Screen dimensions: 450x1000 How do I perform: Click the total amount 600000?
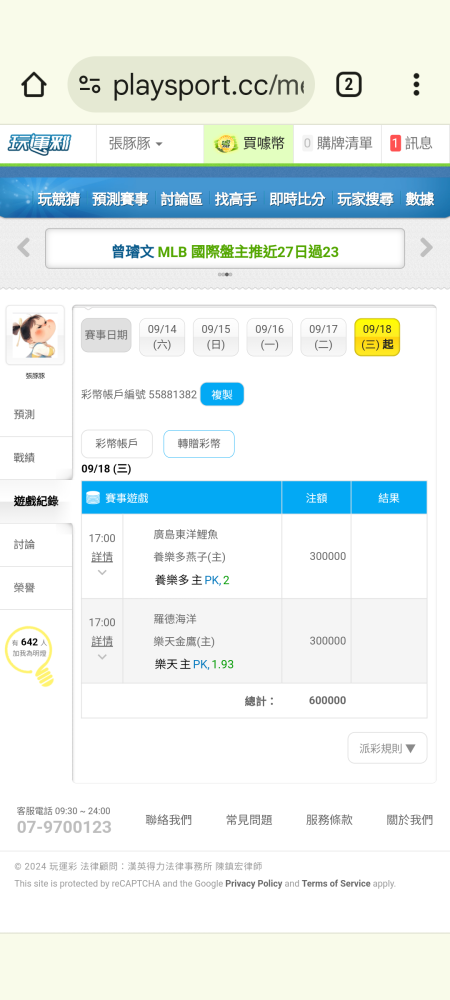(328, 701)
